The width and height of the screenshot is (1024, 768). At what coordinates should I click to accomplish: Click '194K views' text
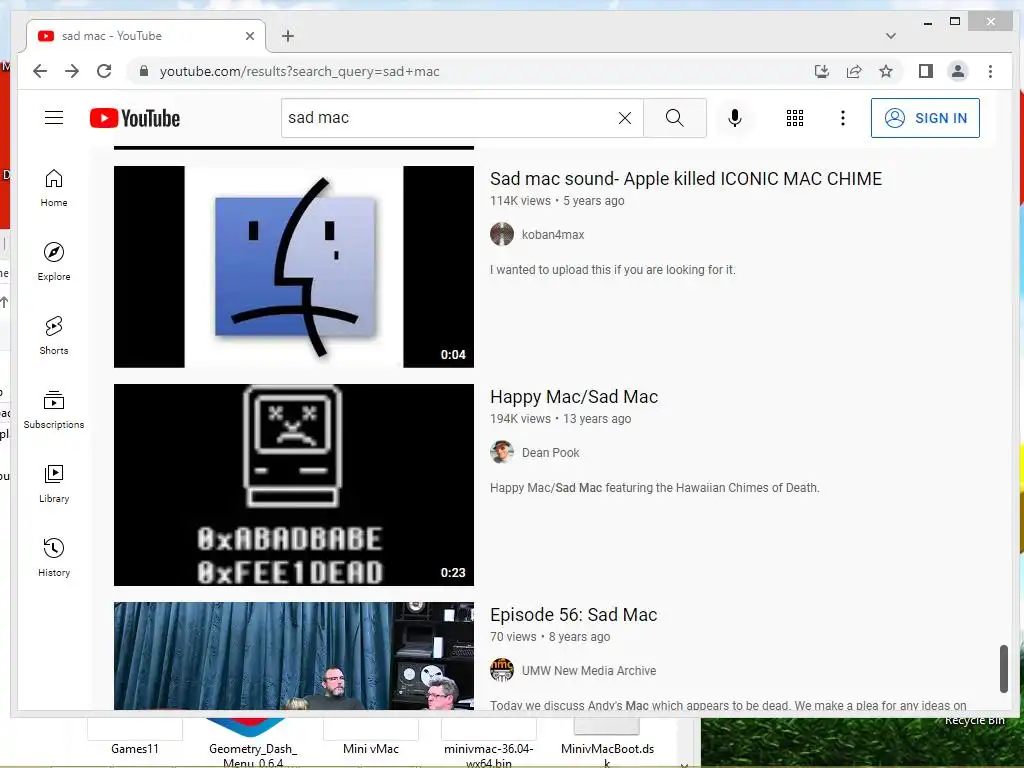(x=520, y=419)
